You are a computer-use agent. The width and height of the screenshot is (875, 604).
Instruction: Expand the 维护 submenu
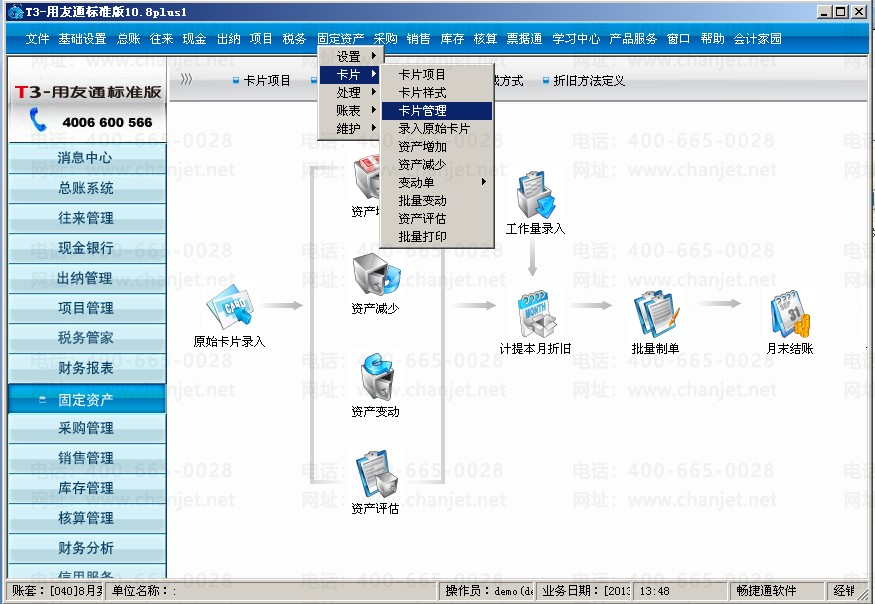tap(350, 128)
